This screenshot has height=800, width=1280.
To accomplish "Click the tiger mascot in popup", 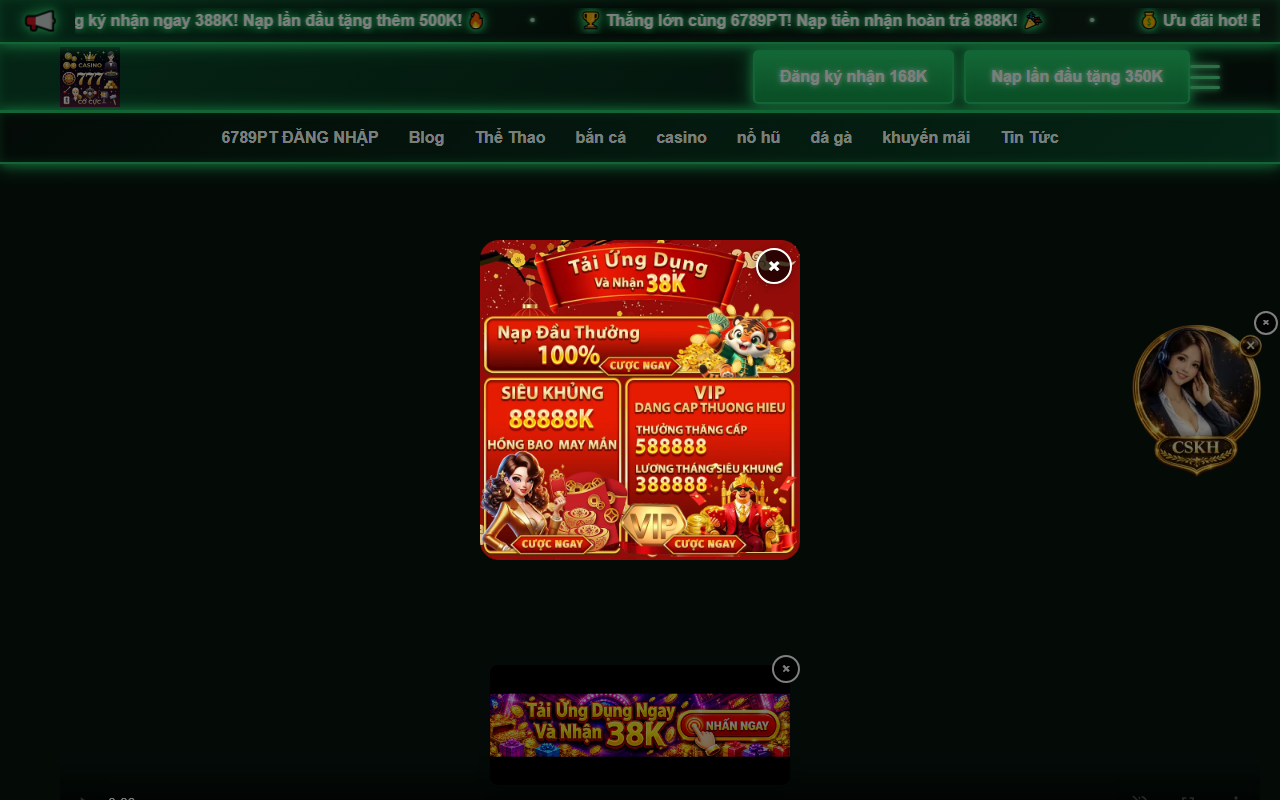I will (x=742, y=340).
